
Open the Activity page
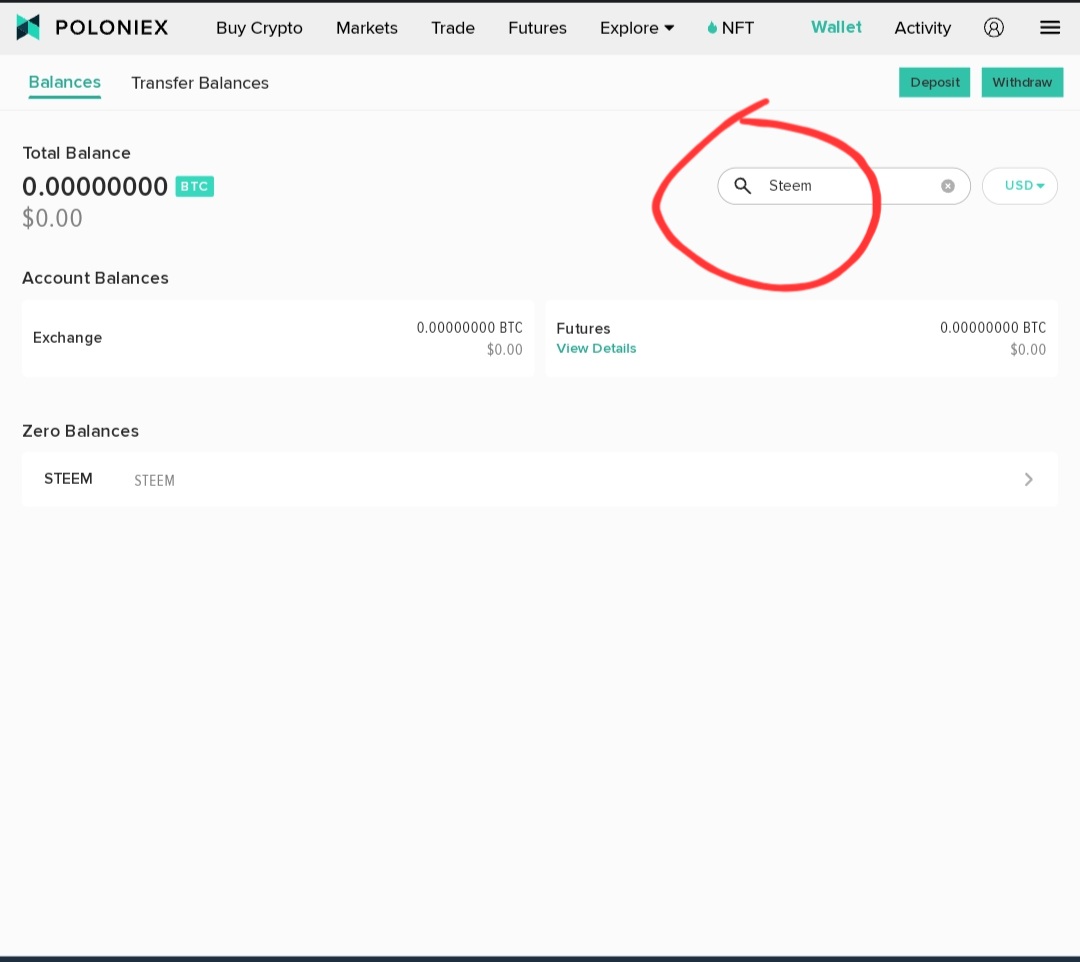[922, 28]
